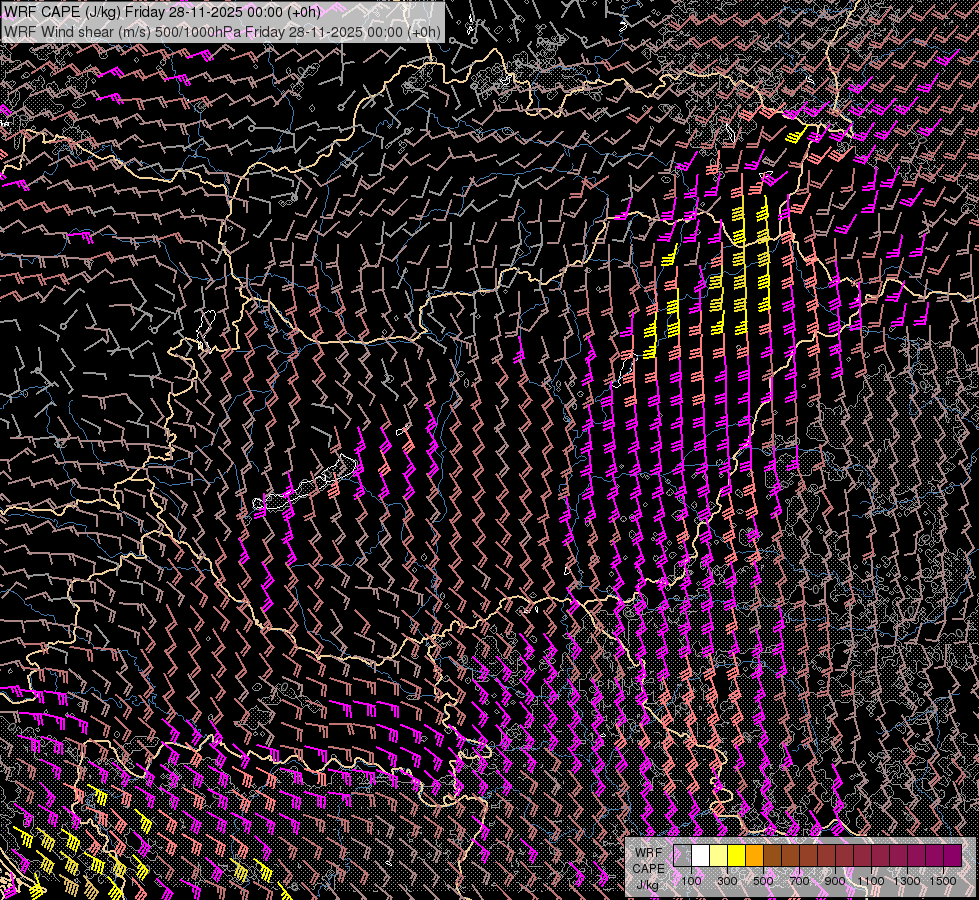Click the last purple swatch in the legend
The width and height of the screenshot is (979, 900).
click(952, 855)
